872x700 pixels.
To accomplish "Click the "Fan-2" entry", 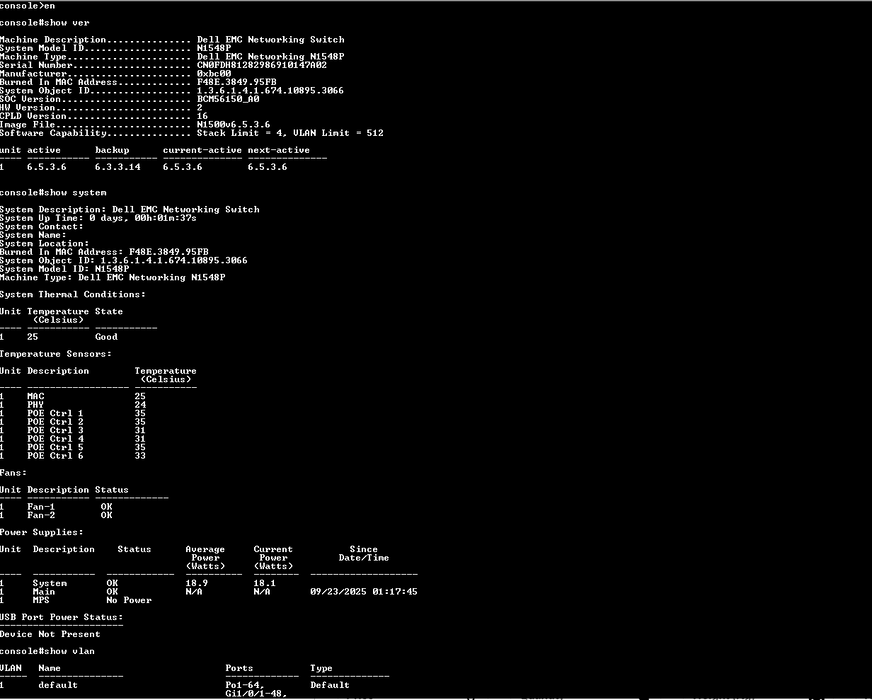I will click(41, 515).
